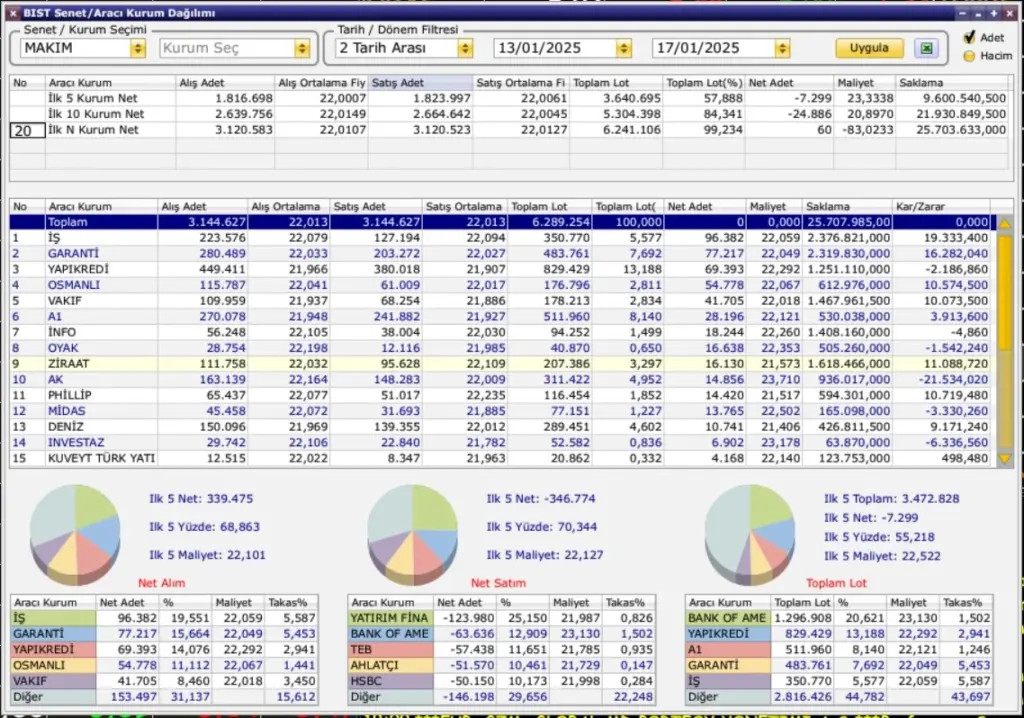
Task: Enable the Adet checkbox
Action: tap(969, 37)
